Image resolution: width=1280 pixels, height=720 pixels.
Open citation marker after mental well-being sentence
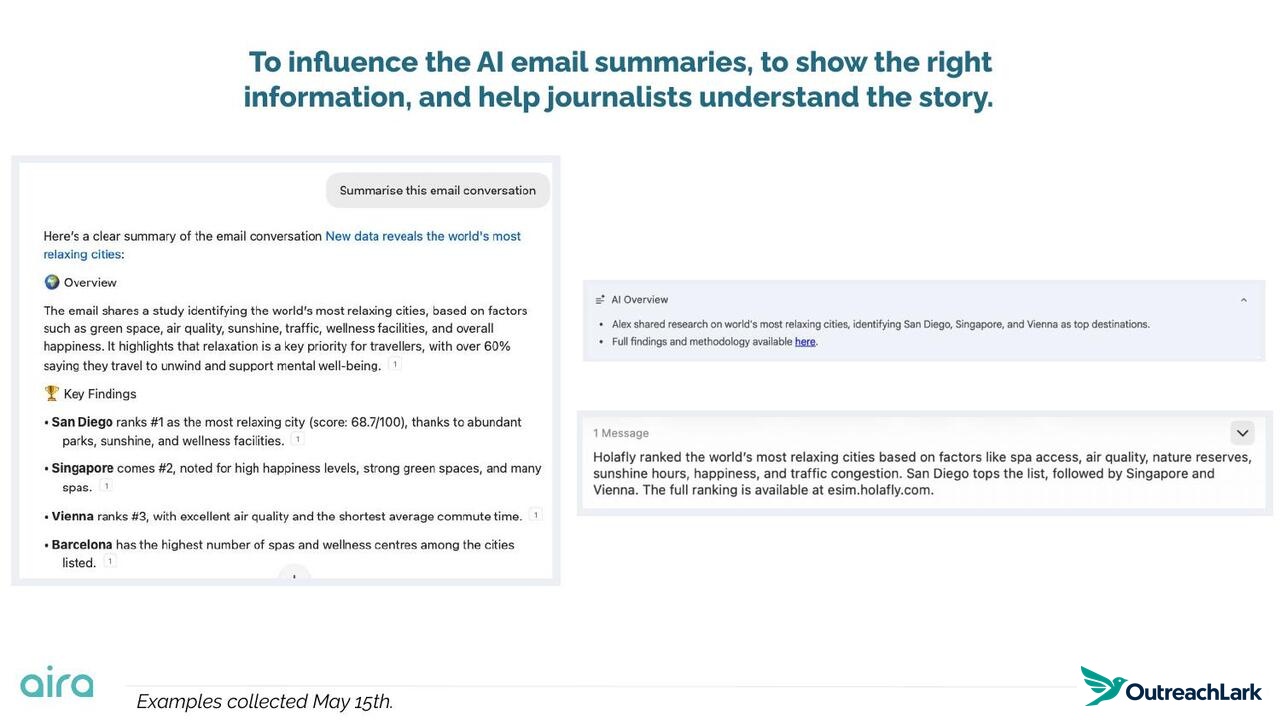point(395,365)
